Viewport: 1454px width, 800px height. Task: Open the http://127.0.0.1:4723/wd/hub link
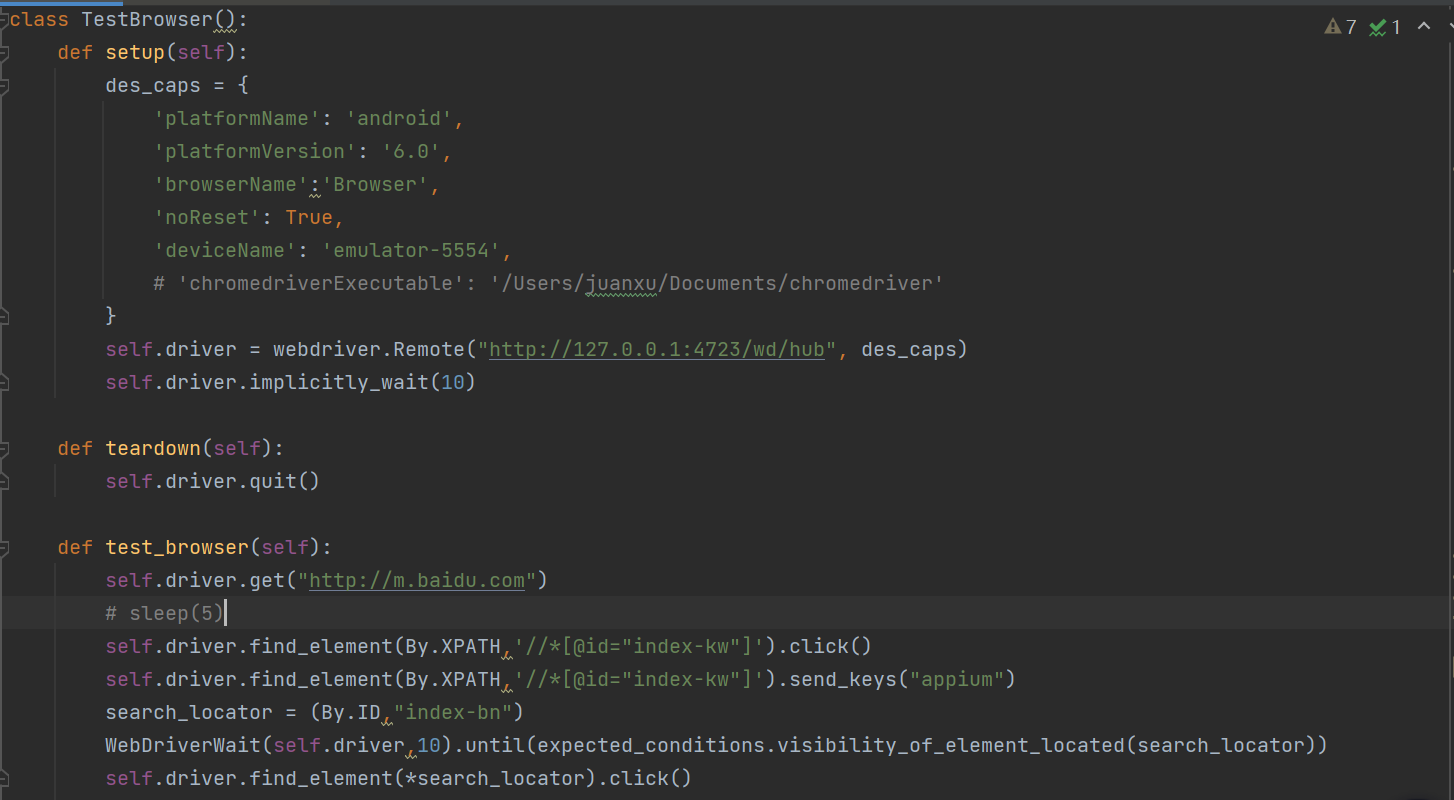pos(657,349)
